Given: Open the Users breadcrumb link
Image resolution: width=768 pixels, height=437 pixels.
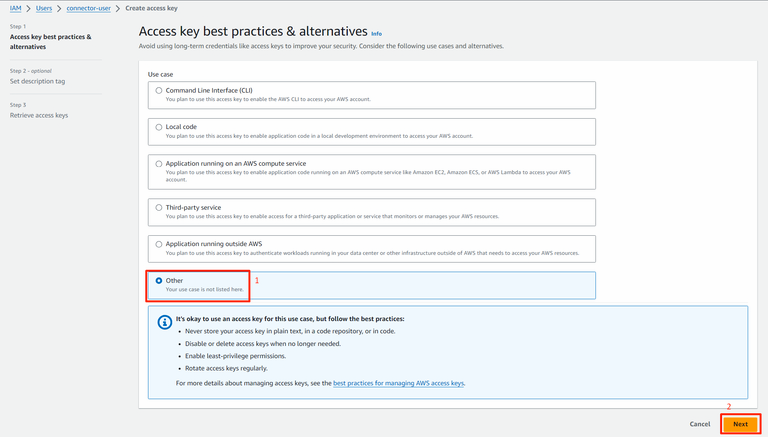Looking at the screenshot, I should 43,7.
